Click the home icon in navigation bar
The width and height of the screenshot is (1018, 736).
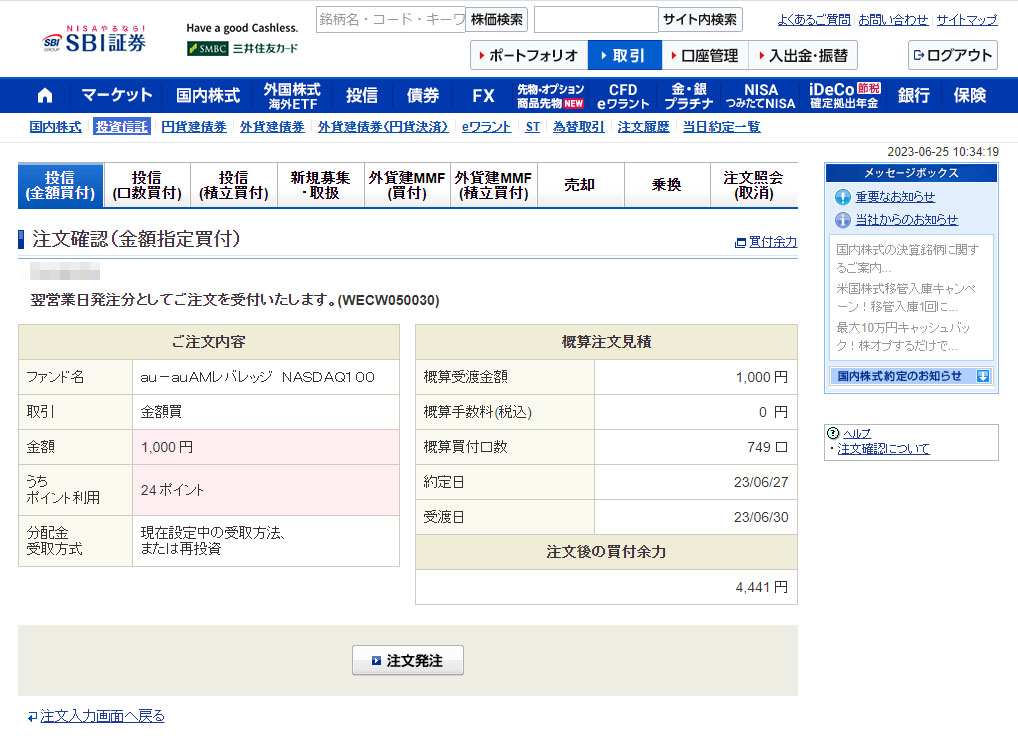[x=44, y=96]
